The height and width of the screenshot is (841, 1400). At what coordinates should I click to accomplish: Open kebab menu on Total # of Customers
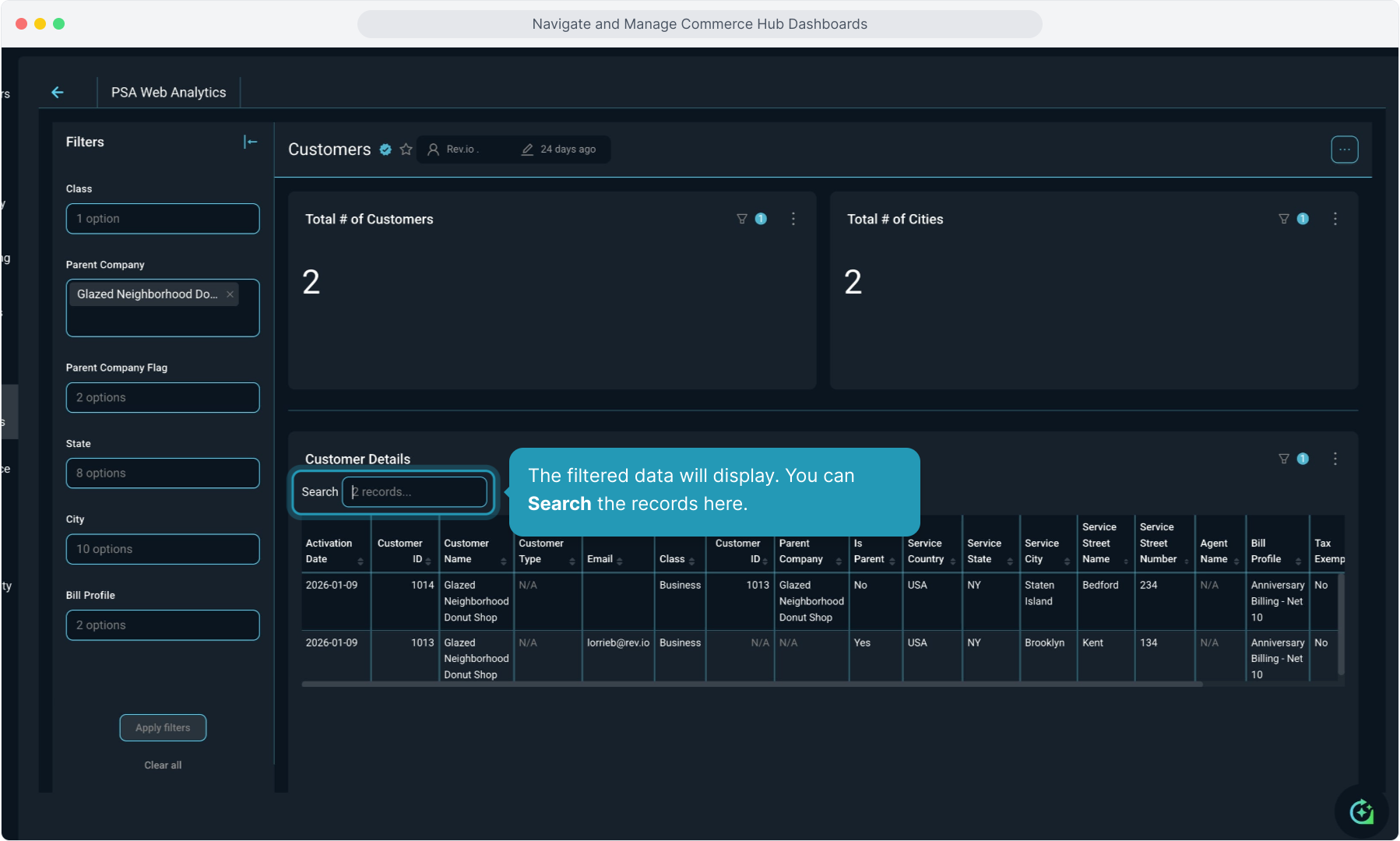(x=793, y=220)
